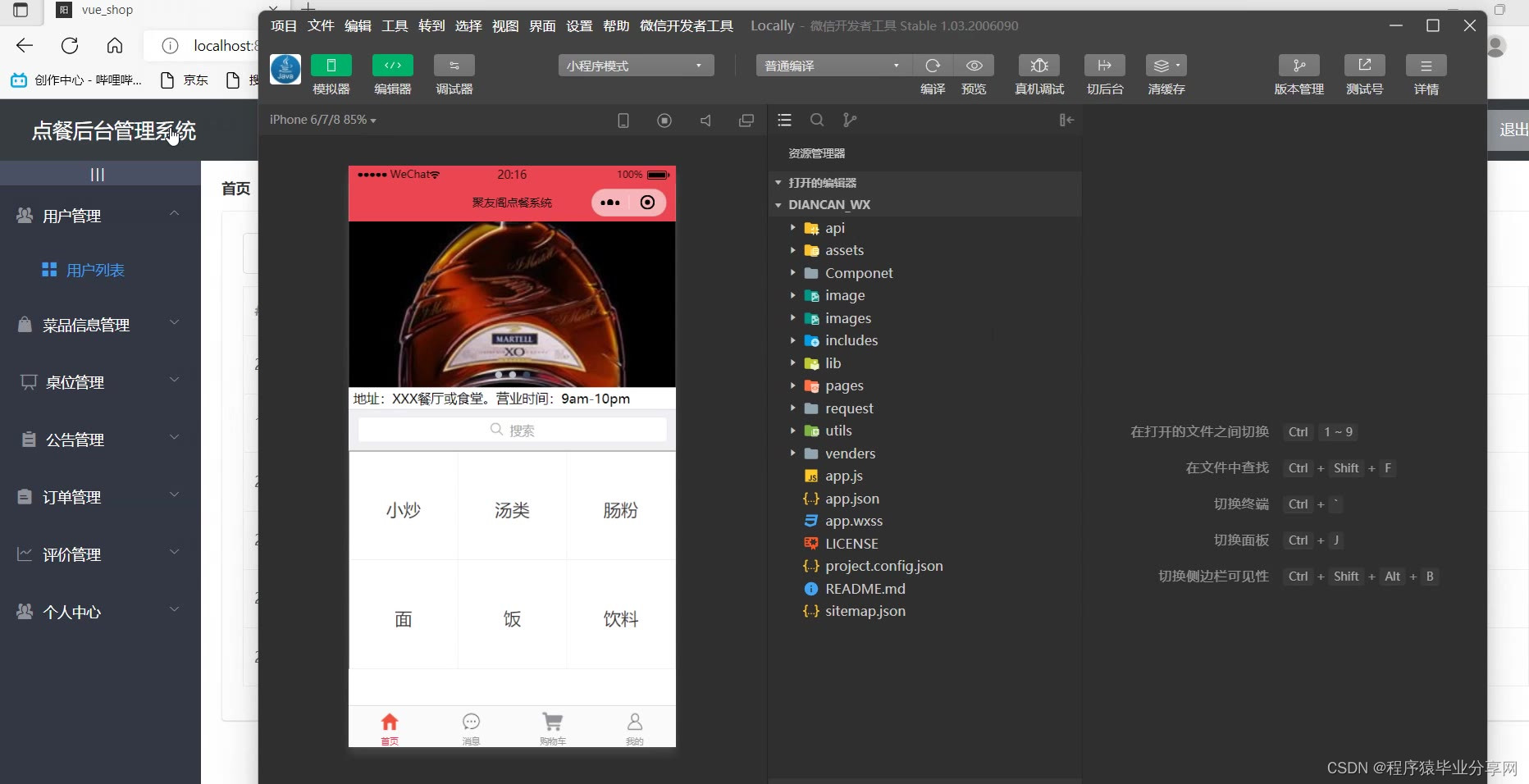Click the simulator record icon
The height and width of the screenshot is (784, 1529).
[x=664, y=121]
